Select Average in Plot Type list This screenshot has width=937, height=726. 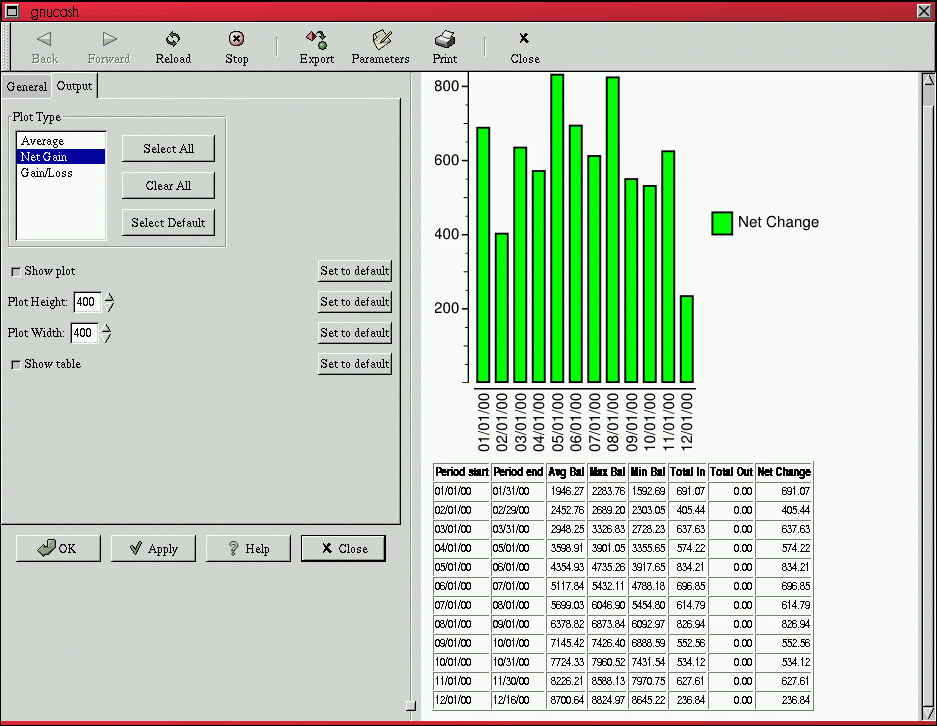pos(43,141)
